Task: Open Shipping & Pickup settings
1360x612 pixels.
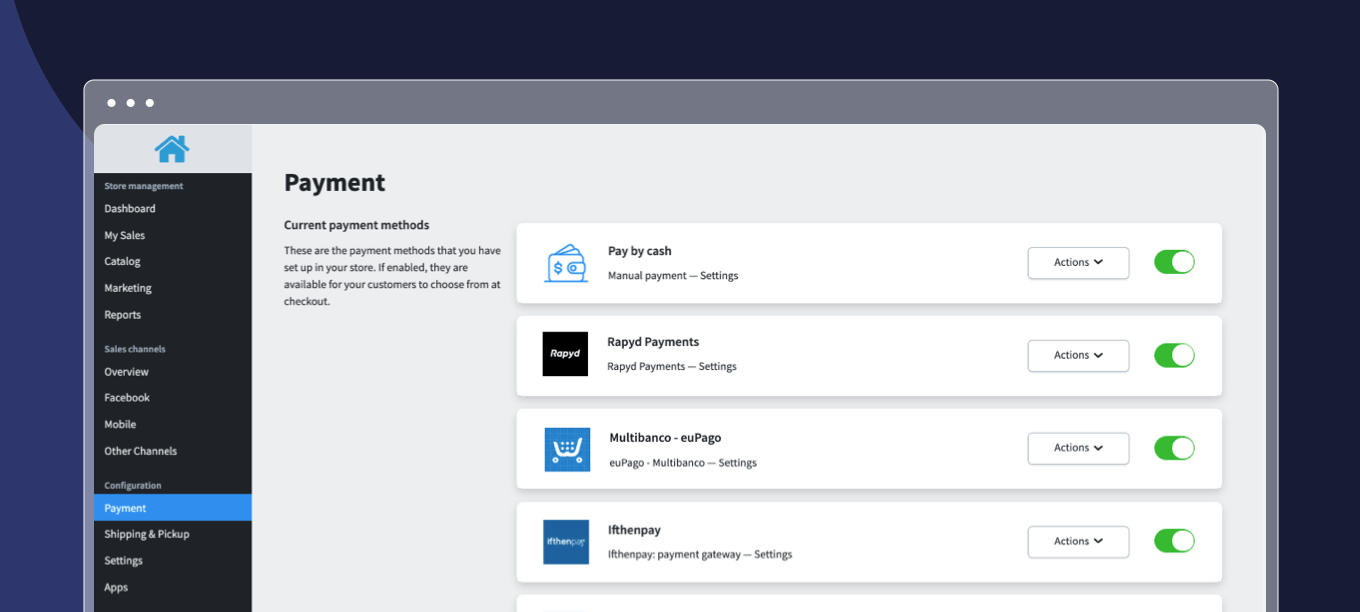Action: [147, 534]
